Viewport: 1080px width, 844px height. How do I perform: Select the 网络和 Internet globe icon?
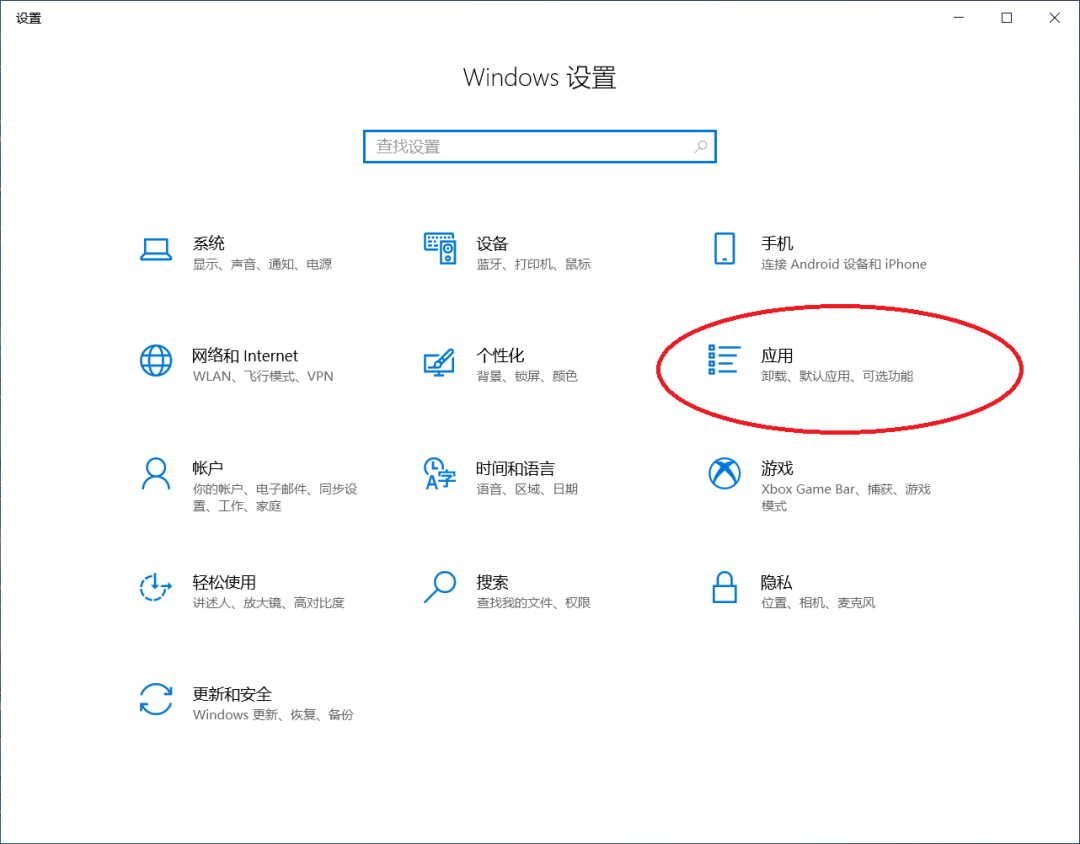(156, 361)
